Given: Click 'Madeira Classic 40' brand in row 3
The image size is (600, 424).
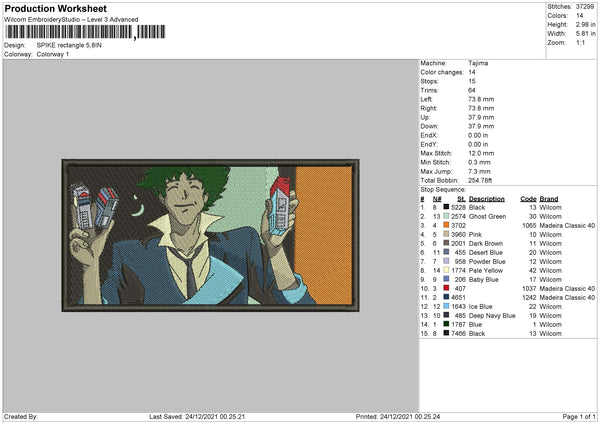Looking at the screenshot, I should coord(567,225).
